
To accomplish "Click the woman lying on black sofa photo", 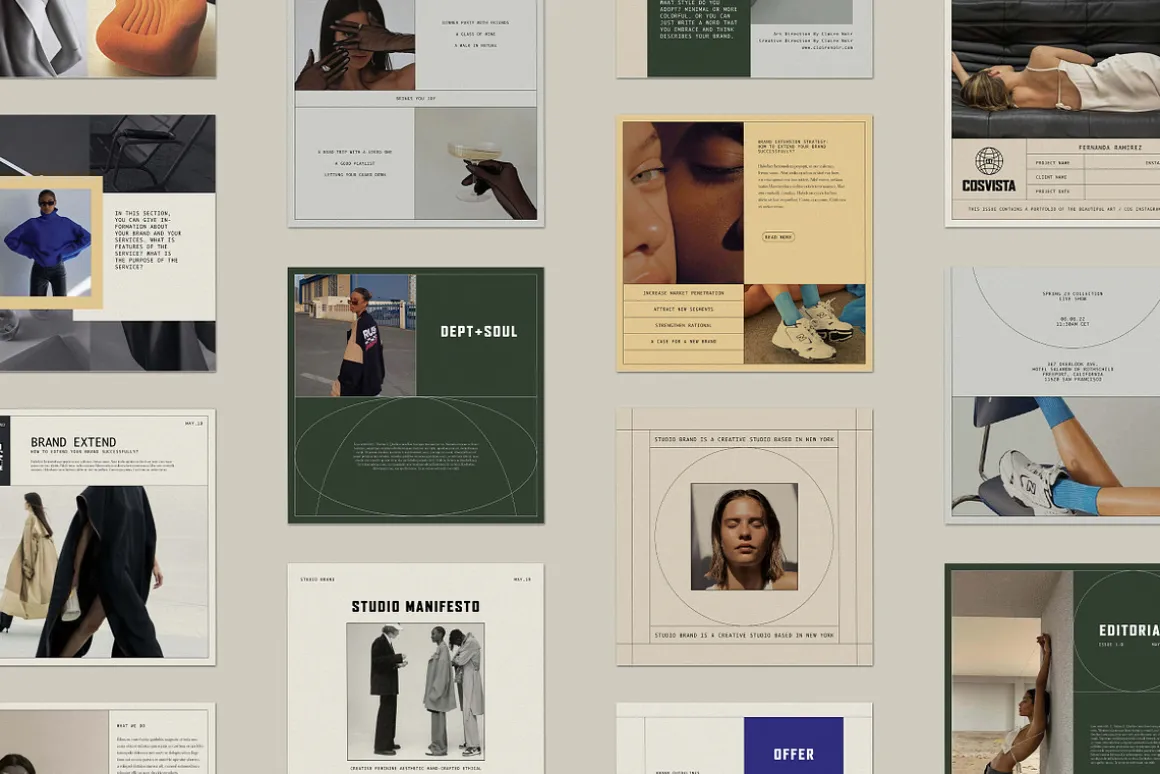I will click(x=1056, y=69).
